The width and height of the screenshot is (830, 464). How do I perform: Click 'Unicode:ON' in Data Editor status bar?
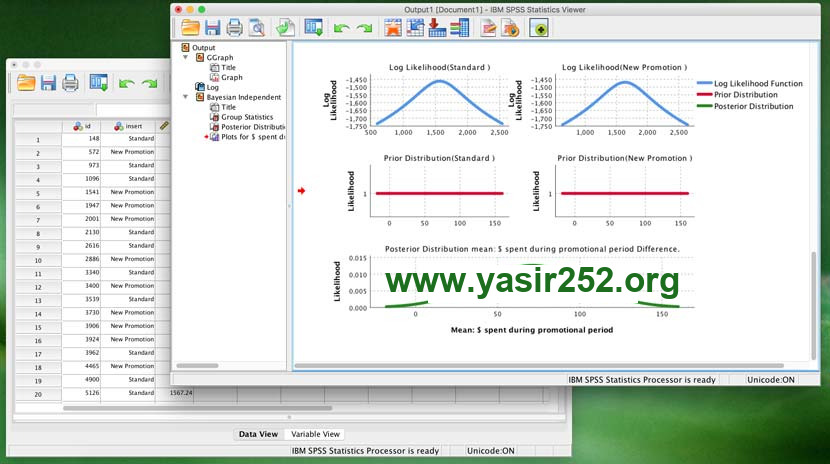[x=491, y=451]
